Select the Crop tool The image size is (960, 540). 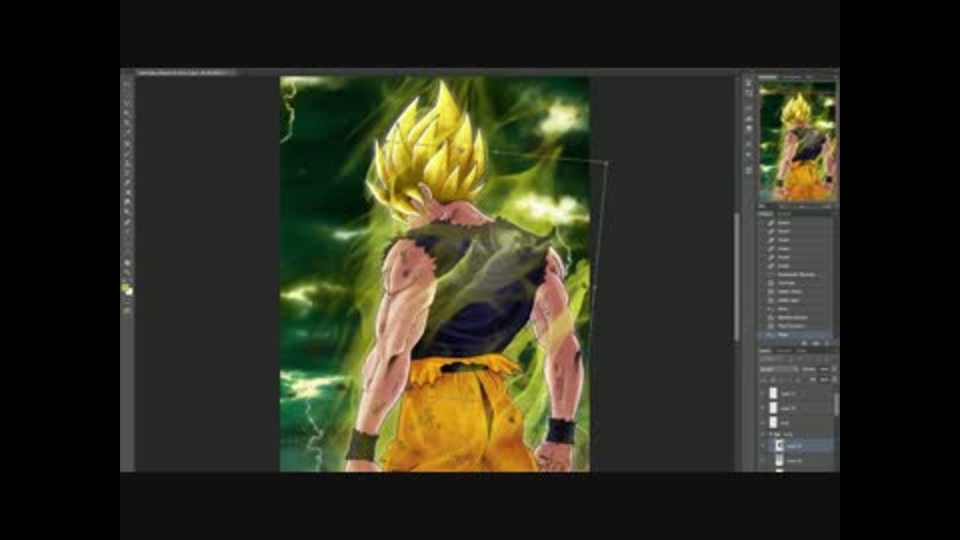coord(127,123)
